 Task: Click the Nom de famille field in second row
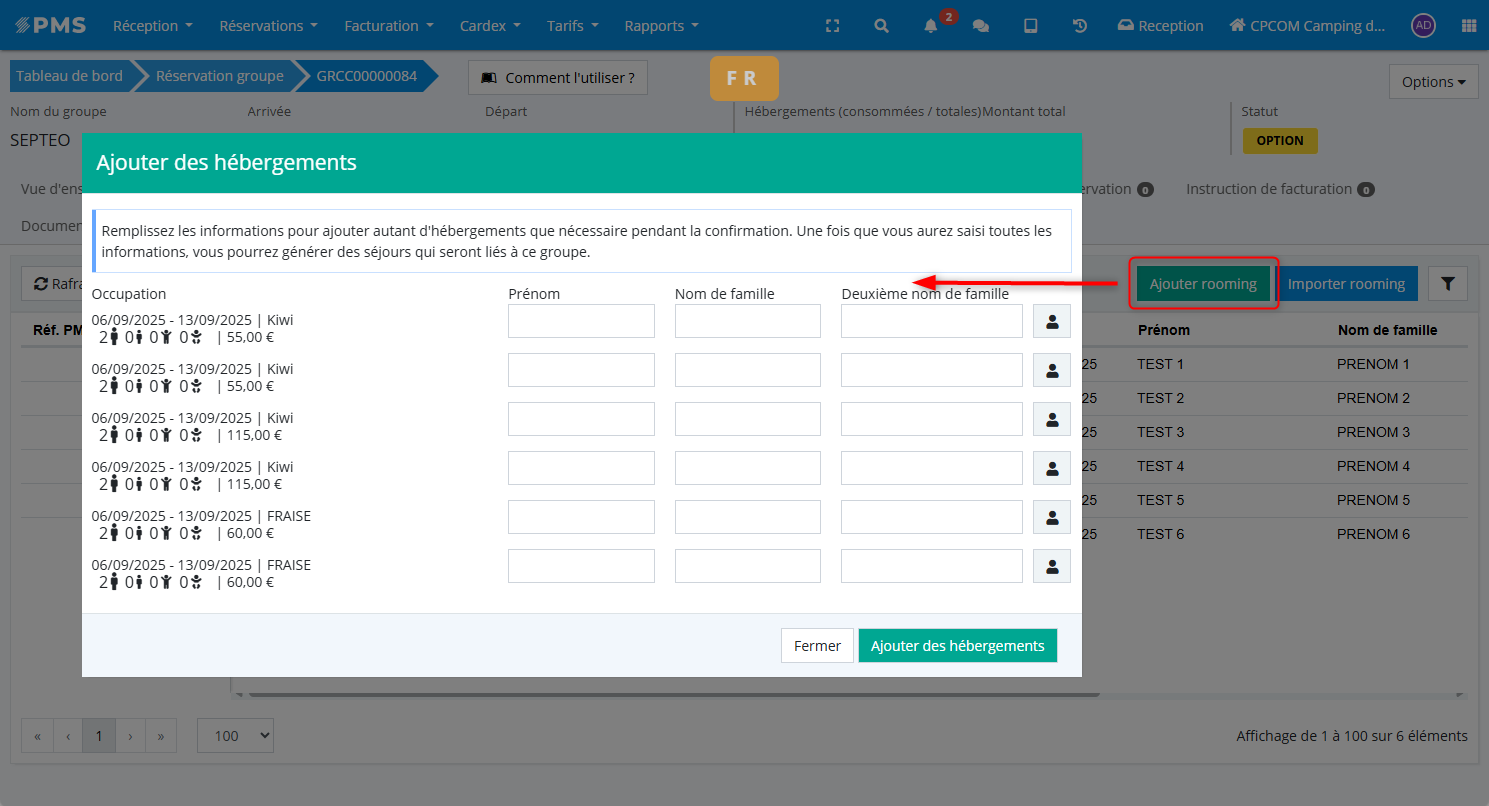click(747, 370)
